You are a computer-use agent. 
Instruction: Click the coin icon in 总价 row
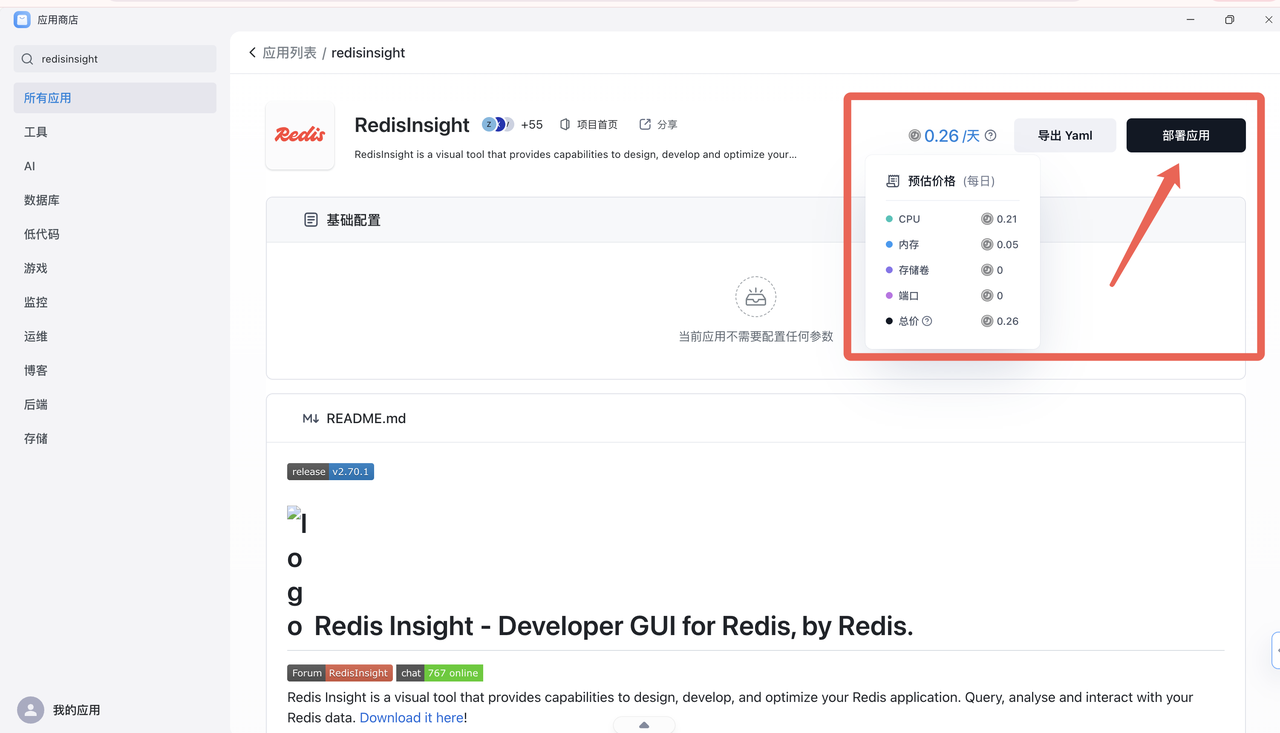coord(987,321)
